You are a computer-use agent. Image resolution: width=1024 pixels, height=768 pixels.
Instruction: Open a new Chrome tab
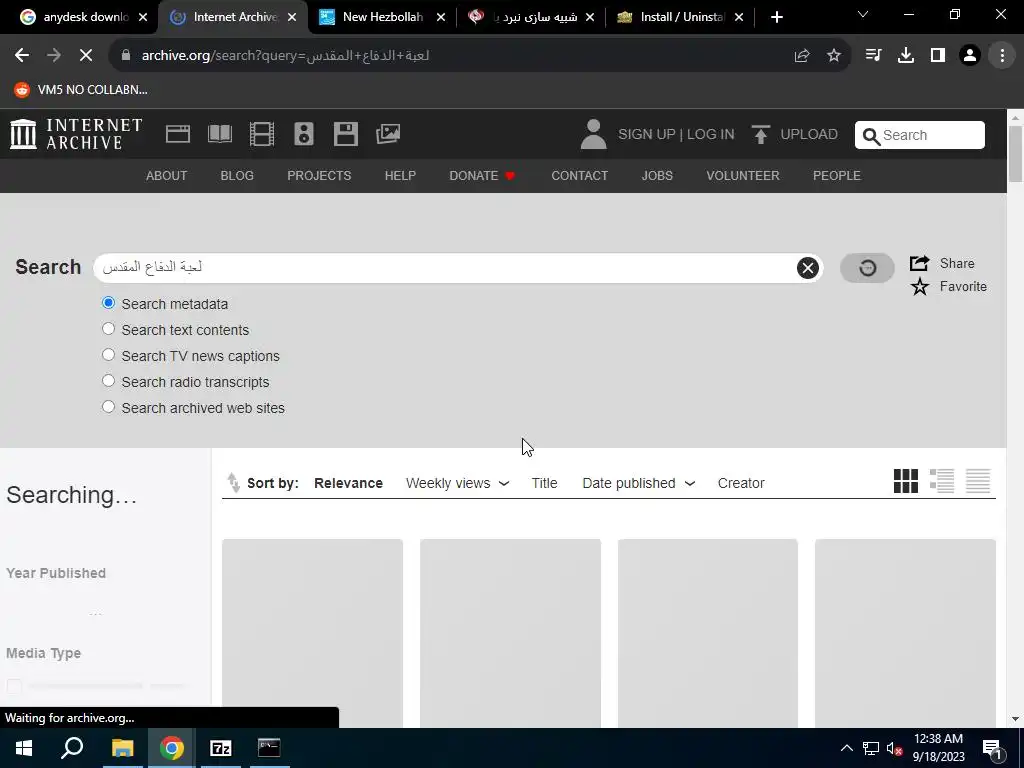coord(776,17)
